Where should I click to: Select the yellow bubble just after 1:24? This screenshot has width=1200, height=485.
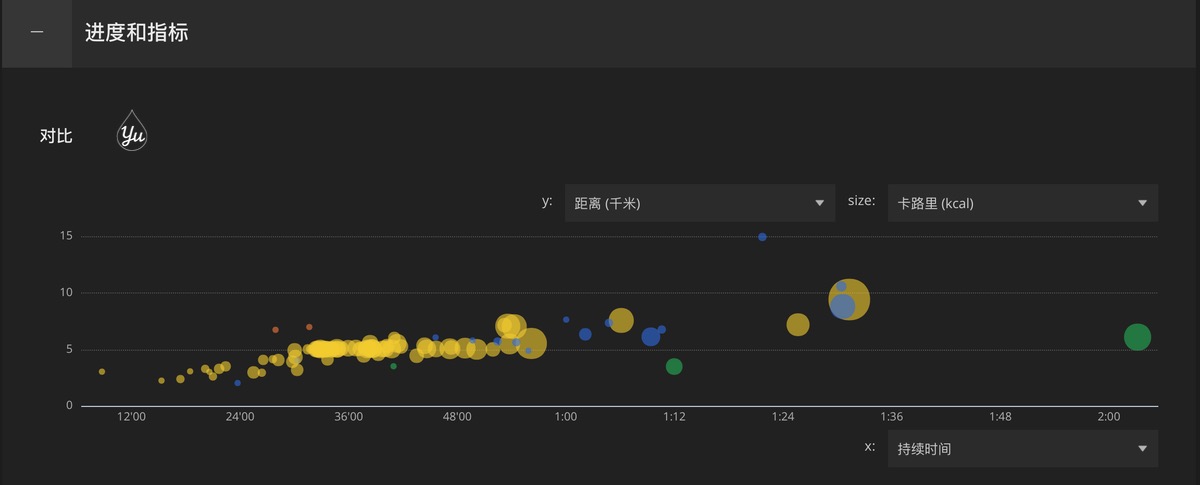tap(798, 324)
